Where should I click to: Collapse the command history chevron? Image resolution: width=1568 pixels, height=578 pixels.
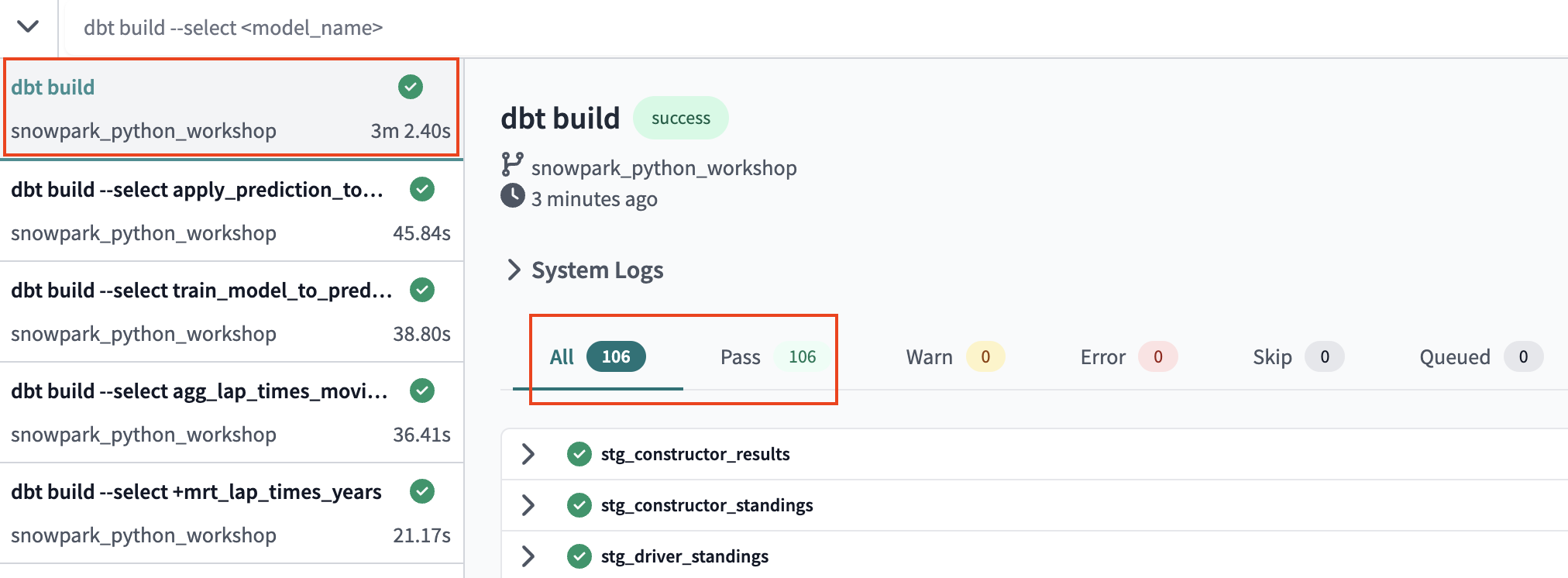[x=29, y=27]
